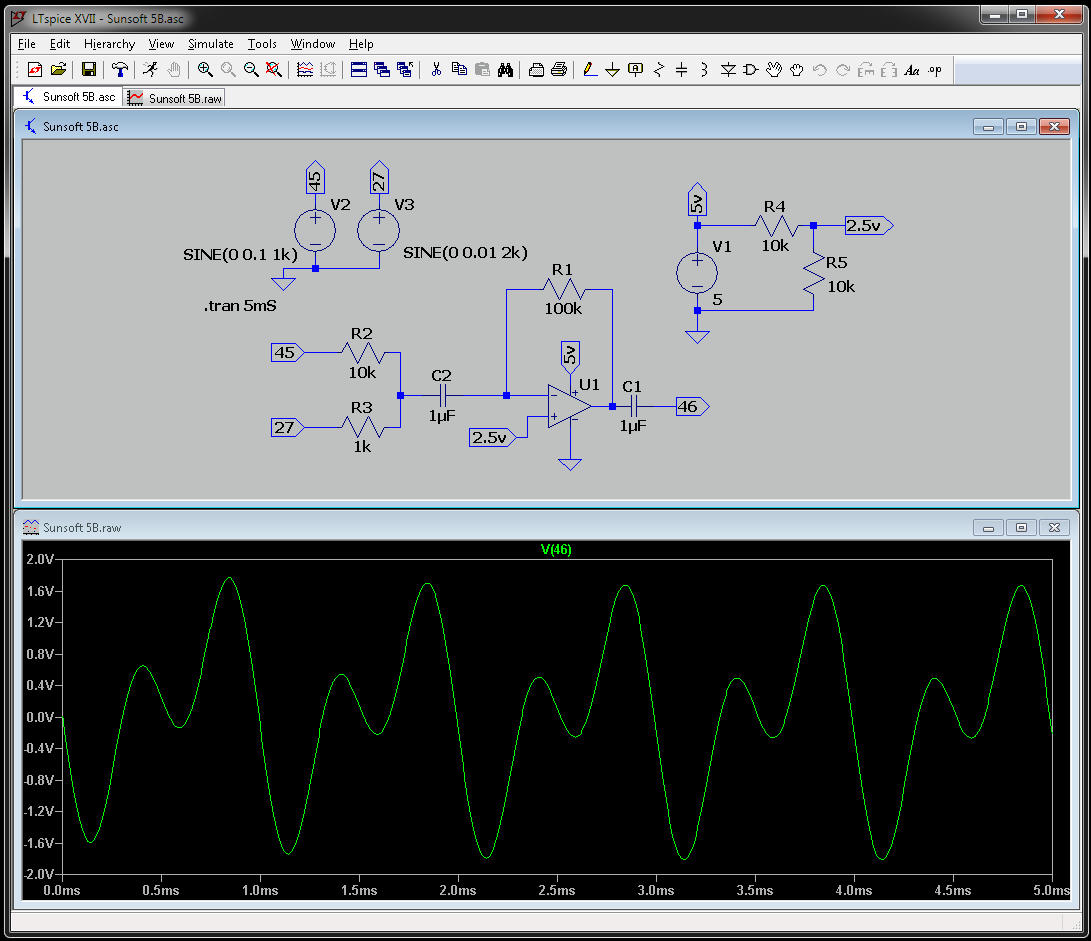Insert text with the Aa tool
The image size is (1091, 941).
pyautogui.click(x=912, y=70)
